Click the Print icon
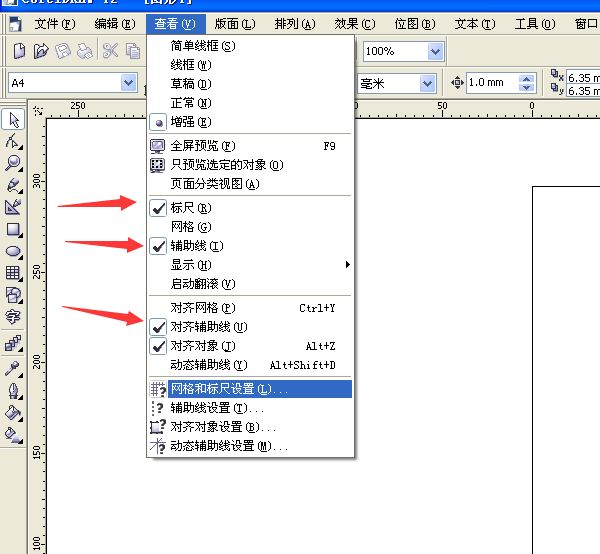The image size is (600, 554). [85, 51]
